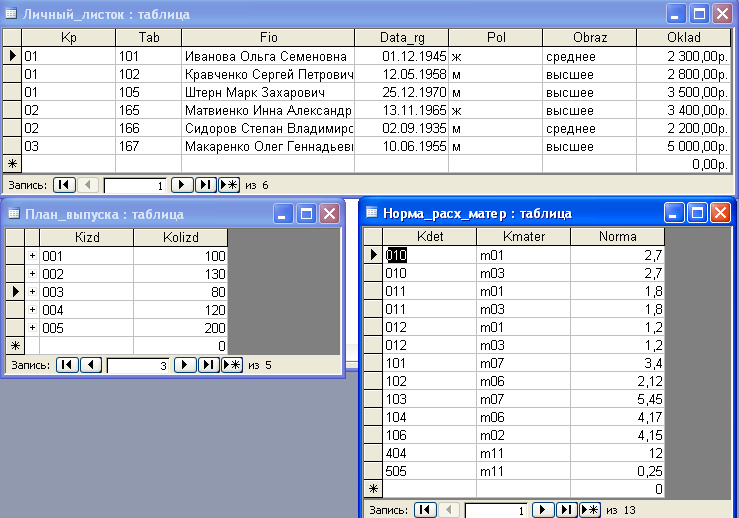Select the Kdet column header
This screenshot has width=739, height=518.
click(x=430, y=236)
